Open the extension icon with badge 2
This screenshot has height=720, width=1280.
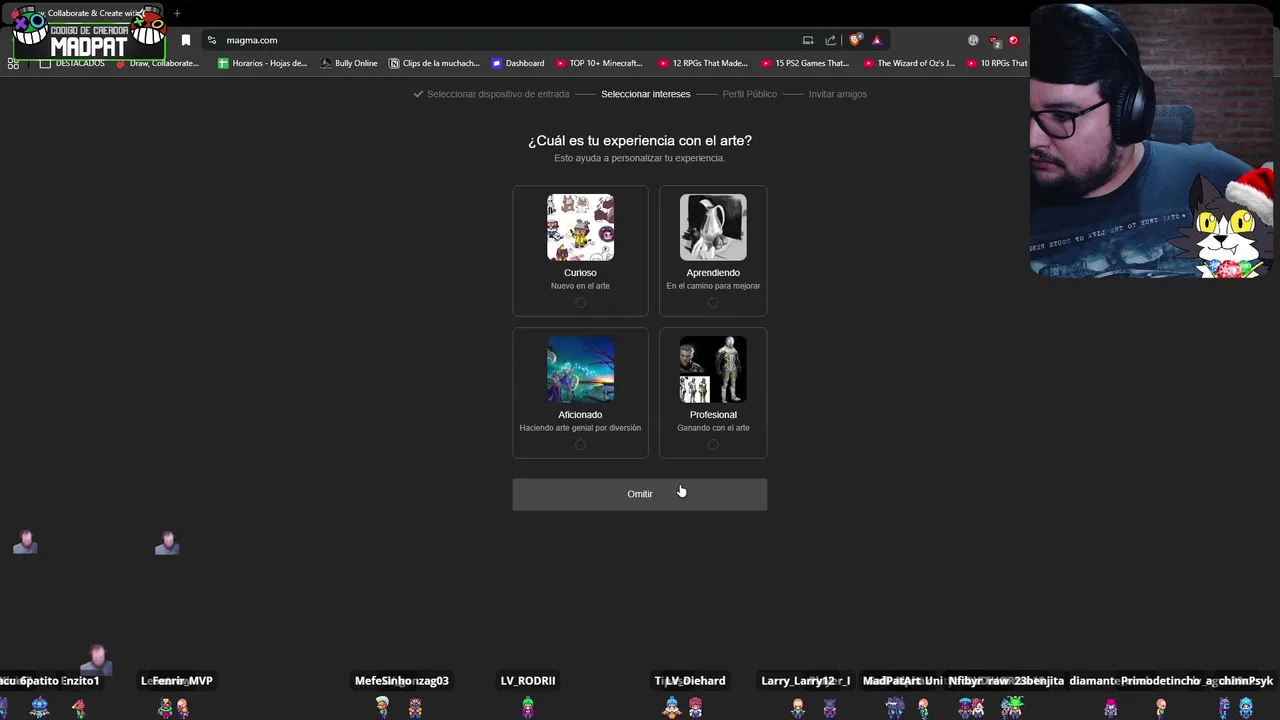(x=994, y=41)
